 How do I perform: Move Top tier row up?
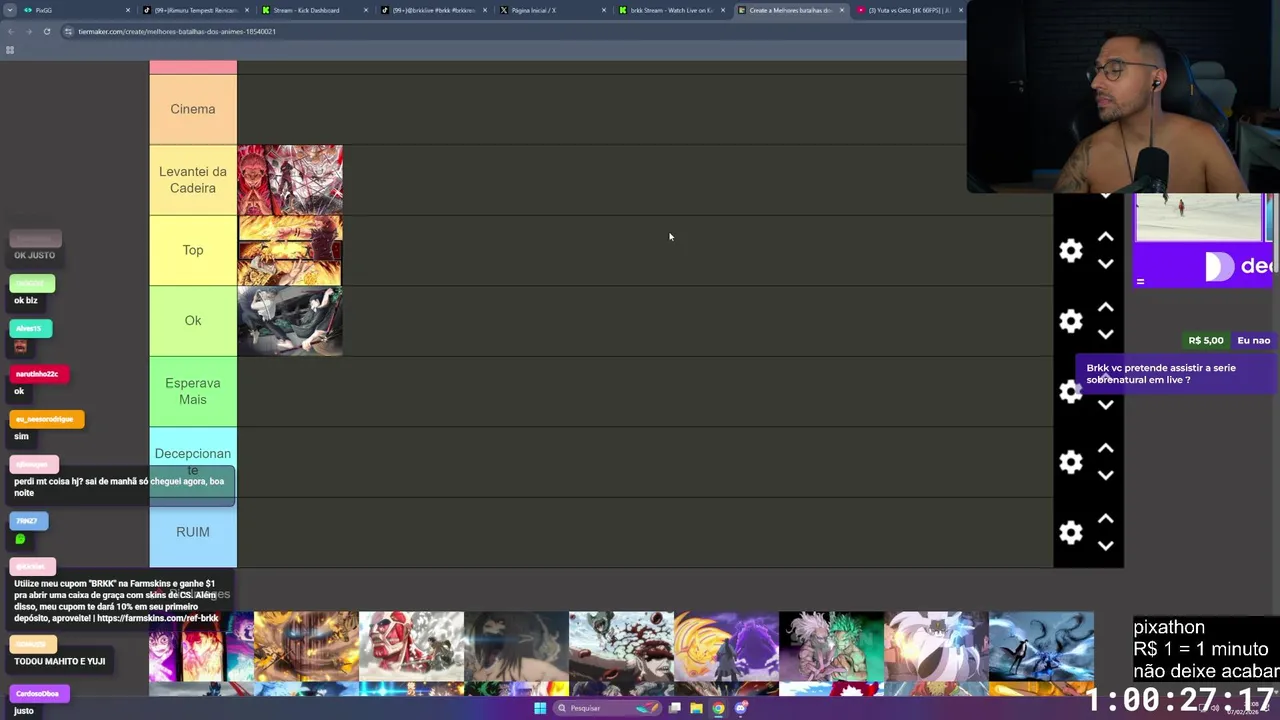1105,237
